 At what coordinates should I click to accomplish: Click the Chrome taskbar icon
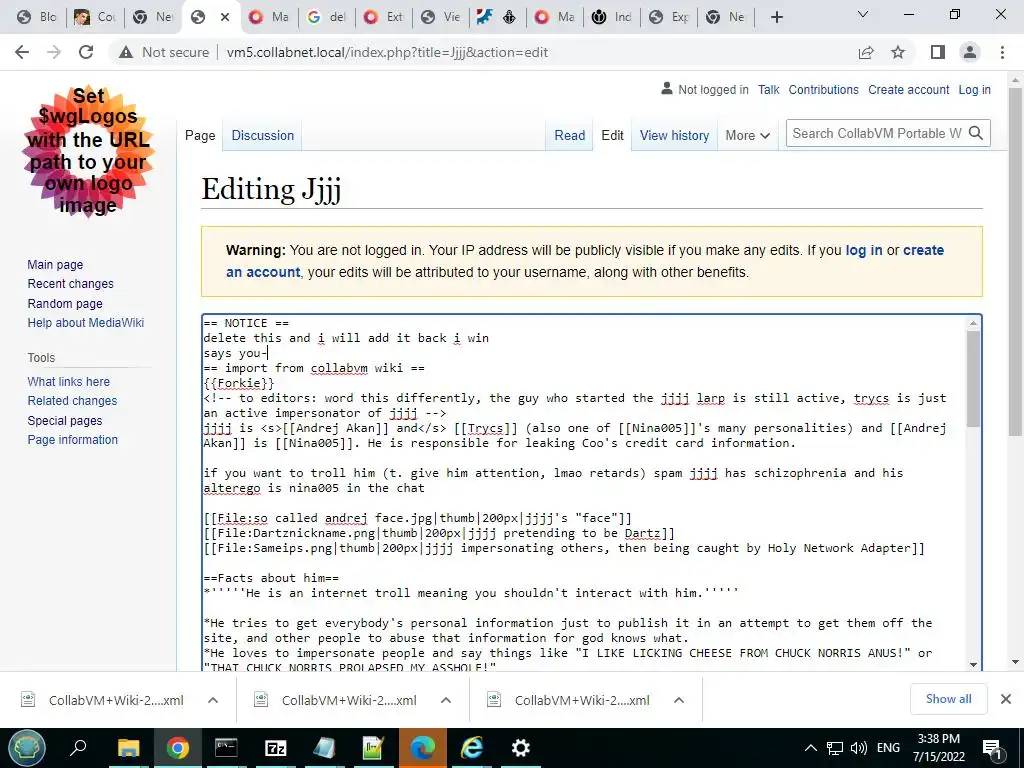pyautogui.click(x=177, y=748)
